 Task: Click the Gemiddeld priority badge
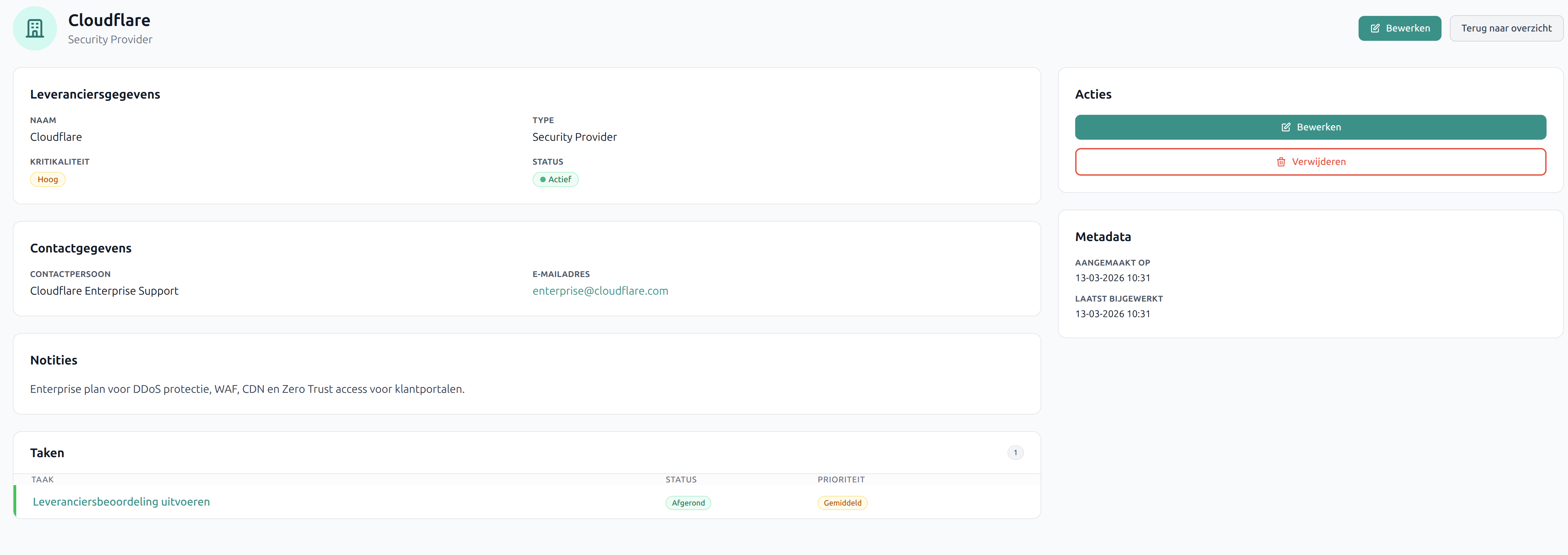(x=842, y=503)
